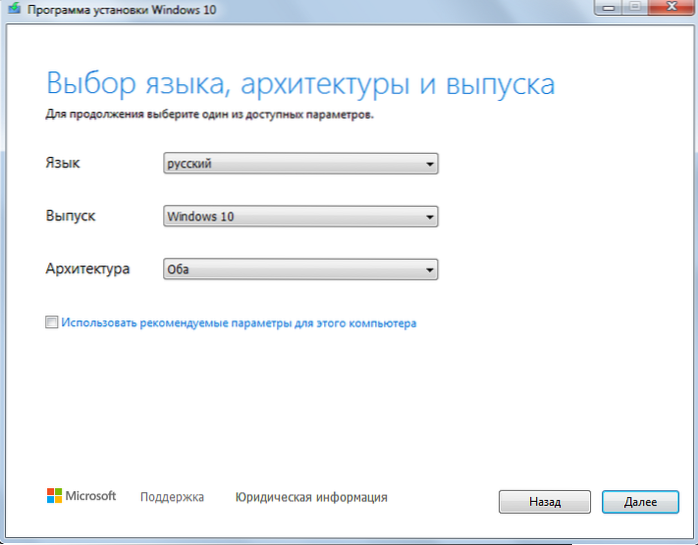Click the 'Выпуск' field label

tap(71, 215)
